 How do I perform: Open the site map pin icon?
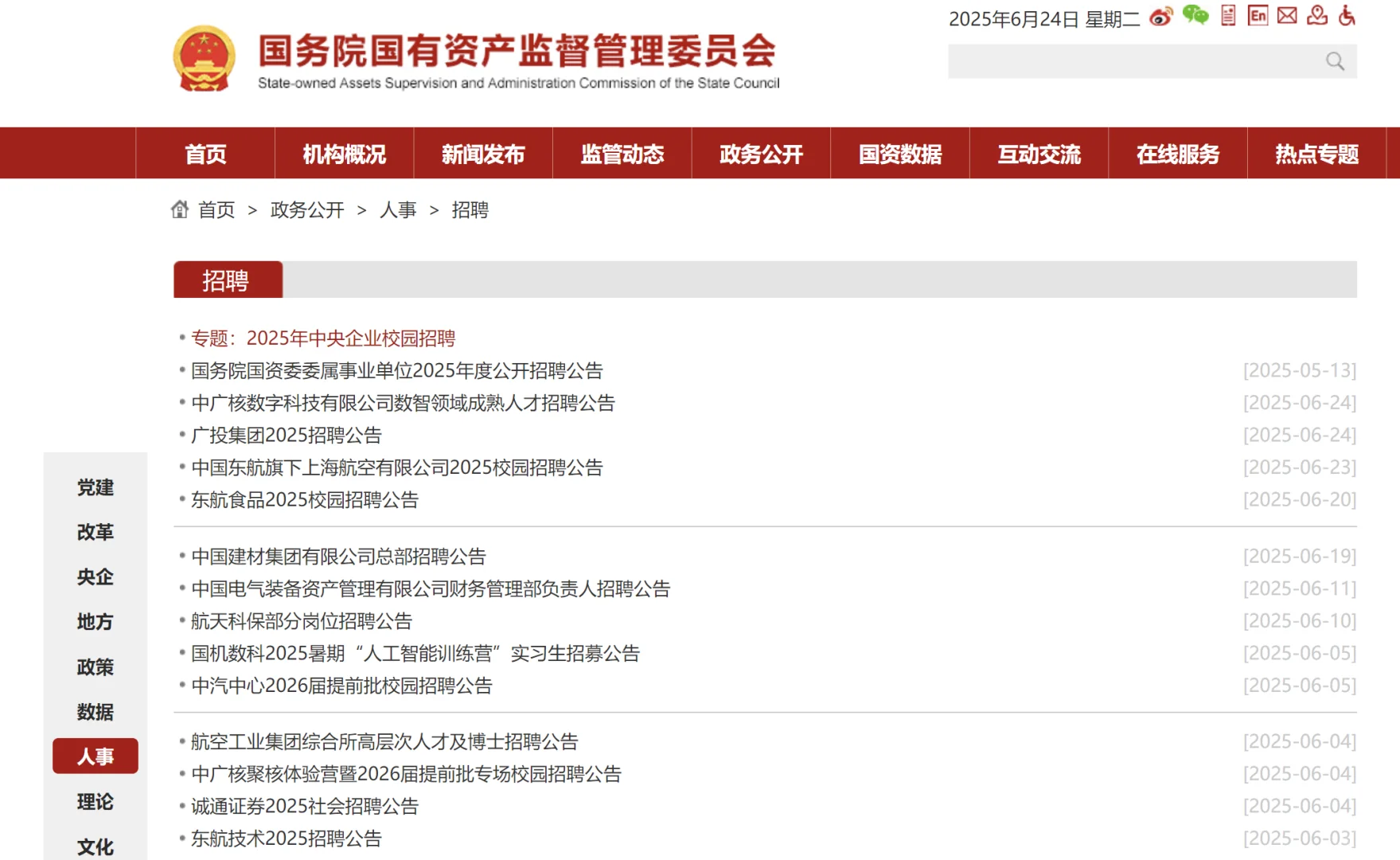1317,15
